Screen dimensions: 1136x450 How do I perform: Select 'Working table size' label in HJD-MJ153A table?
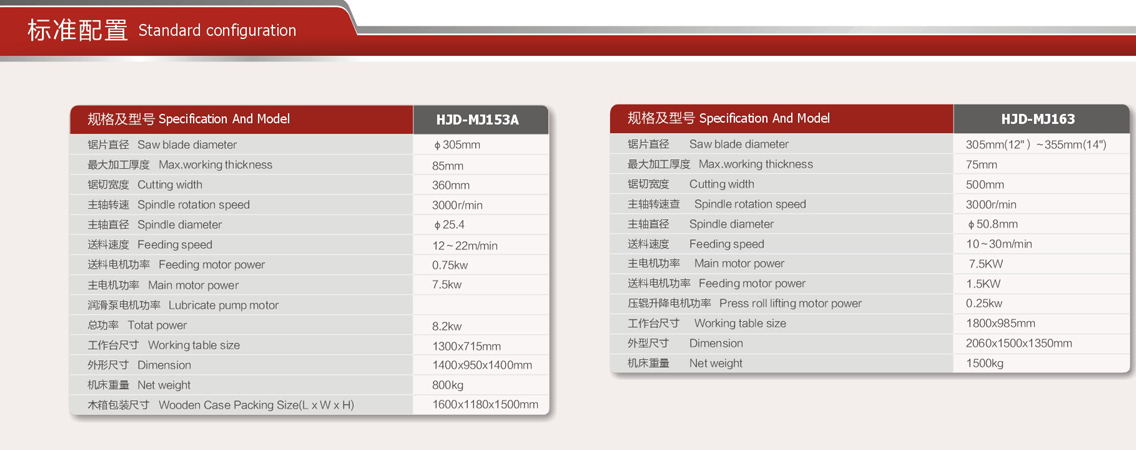tap(193, 346)
